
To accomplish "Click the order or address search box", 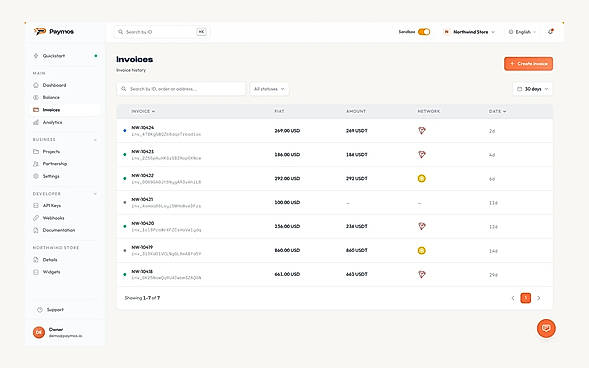I will [x=181, y=89].
